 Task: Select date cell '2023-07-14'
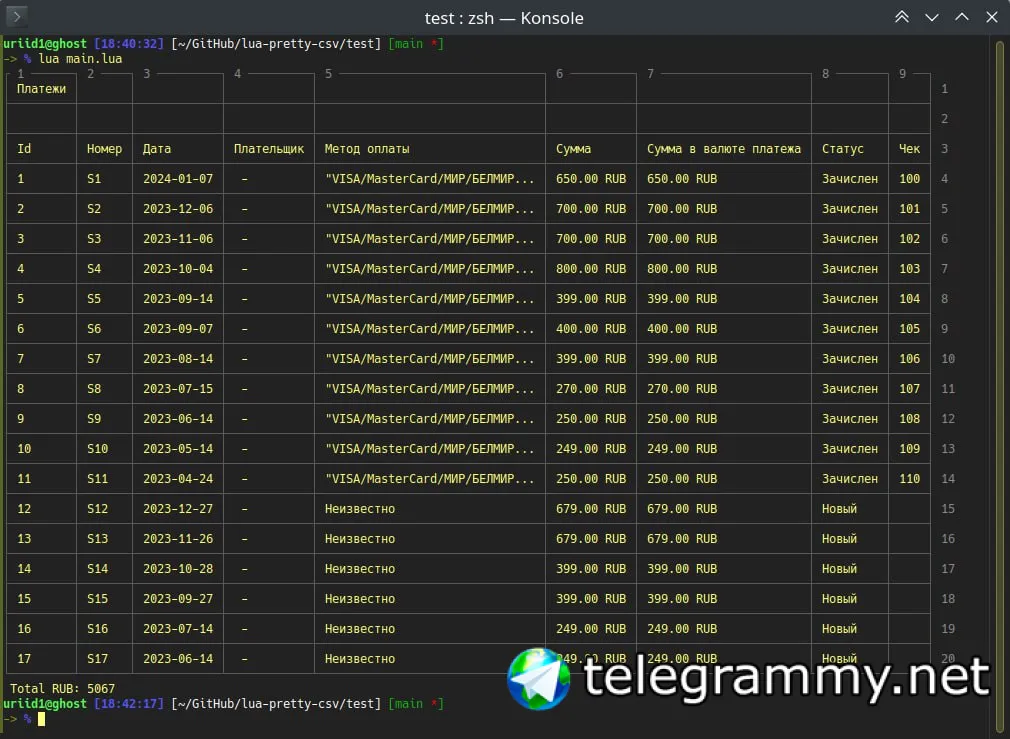click(178, 628)
